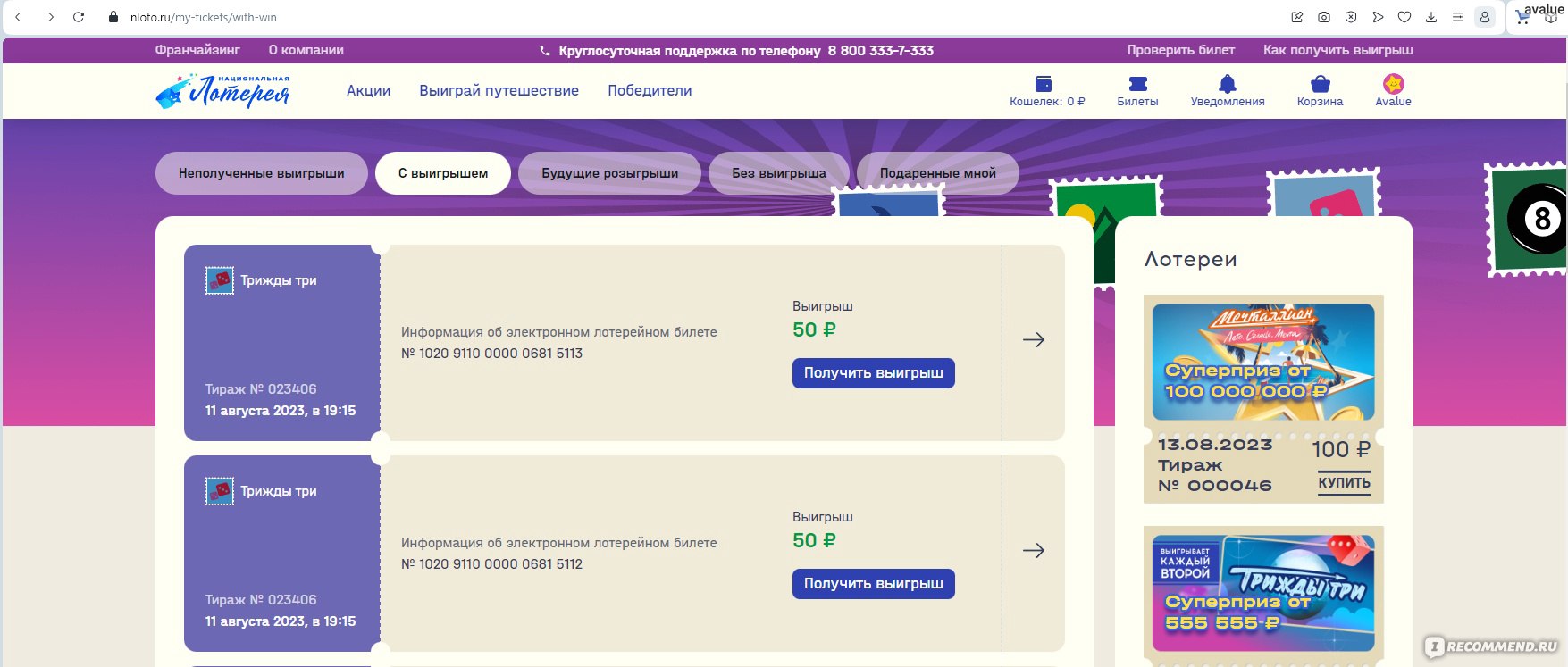
Task: Open Уведомления bell icon
Action: tap(1228, 84)
